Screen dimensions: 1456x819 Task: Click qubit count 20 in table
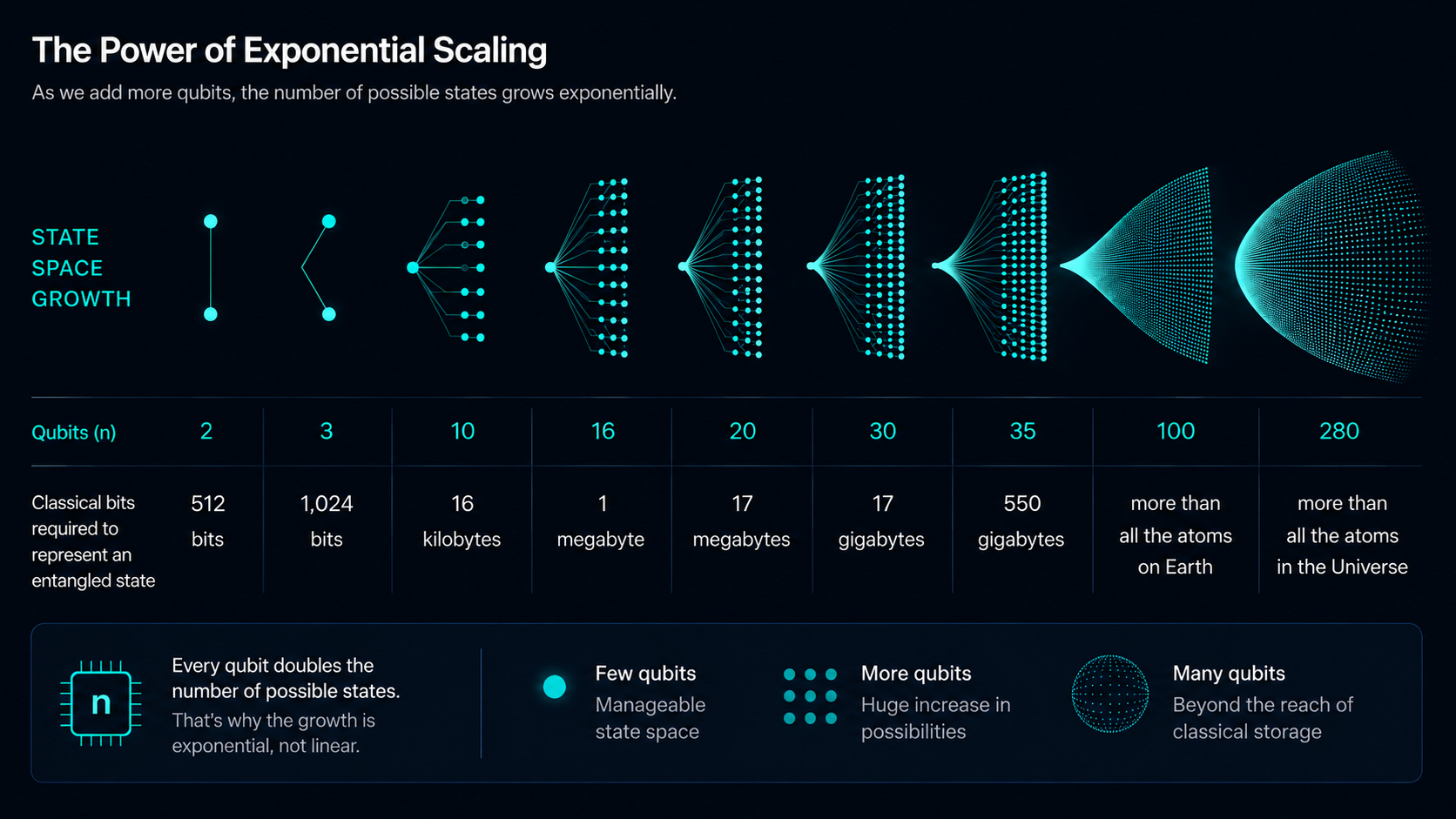click(743, 431)
